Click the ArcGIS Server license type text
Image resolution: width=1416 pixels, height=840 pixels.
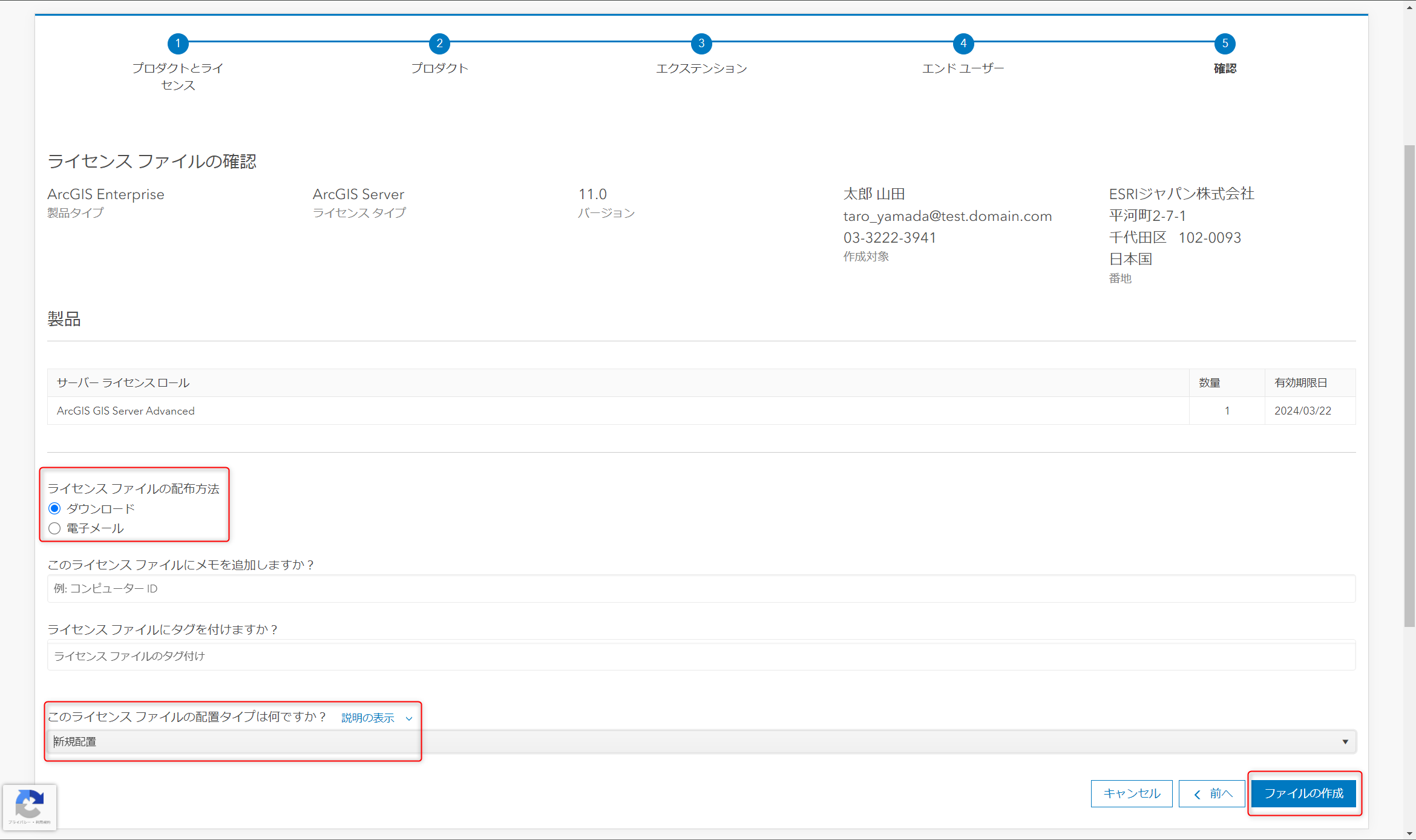[x=358, y=194]
